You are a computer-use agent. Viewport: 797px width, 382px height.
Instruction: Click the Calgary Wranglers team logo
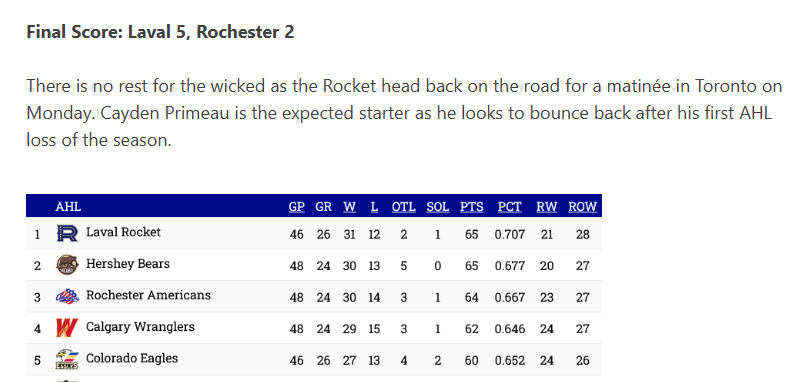click(x=67, y=328)
